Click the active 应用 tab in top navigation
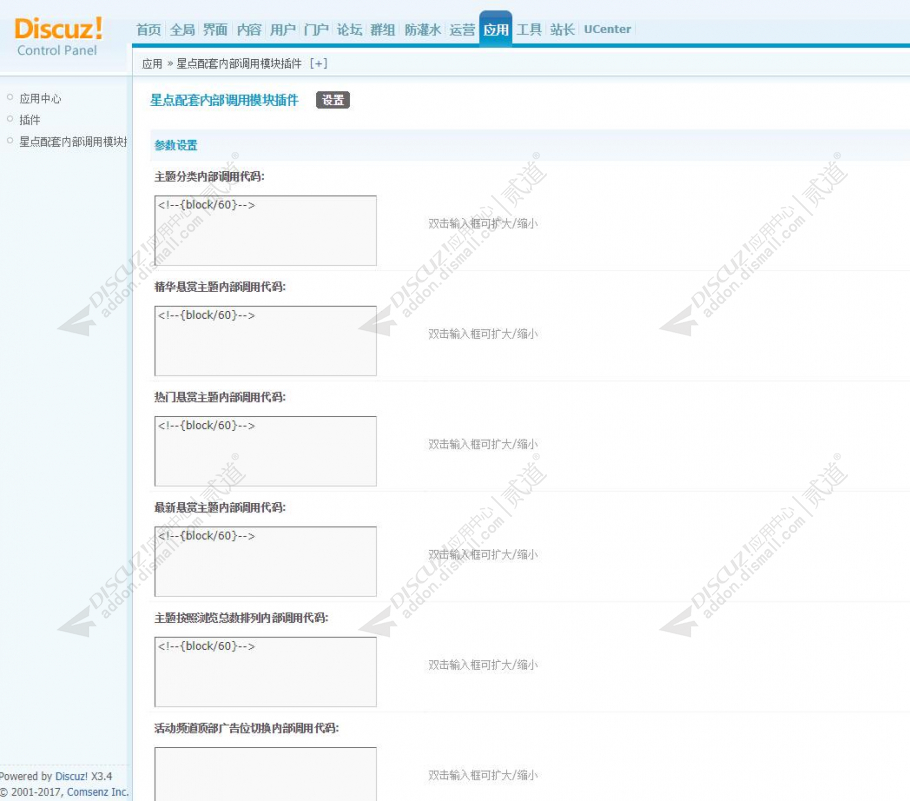 coord(496,29)
